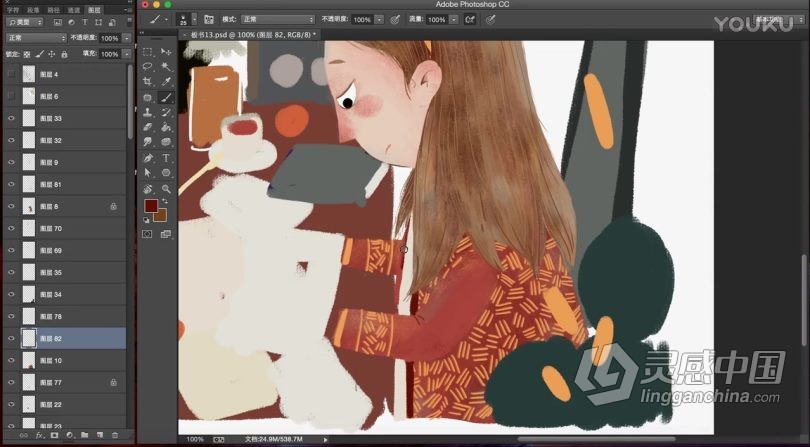Viewport: 810px width, 447px height.
Task: Hide layer 32
Action: coord(11,140)
